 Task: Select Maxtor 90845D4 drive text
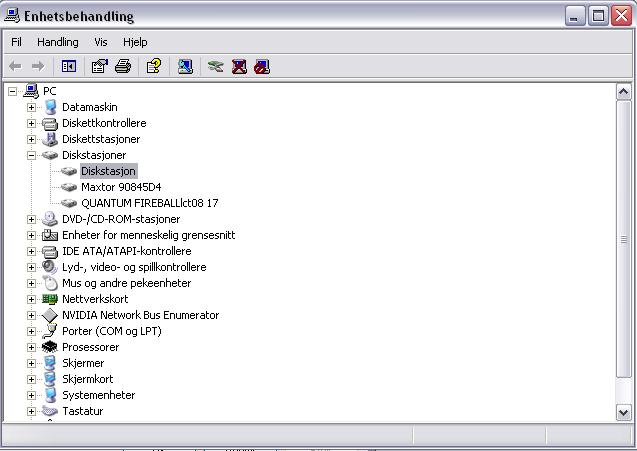pos(121,187)
